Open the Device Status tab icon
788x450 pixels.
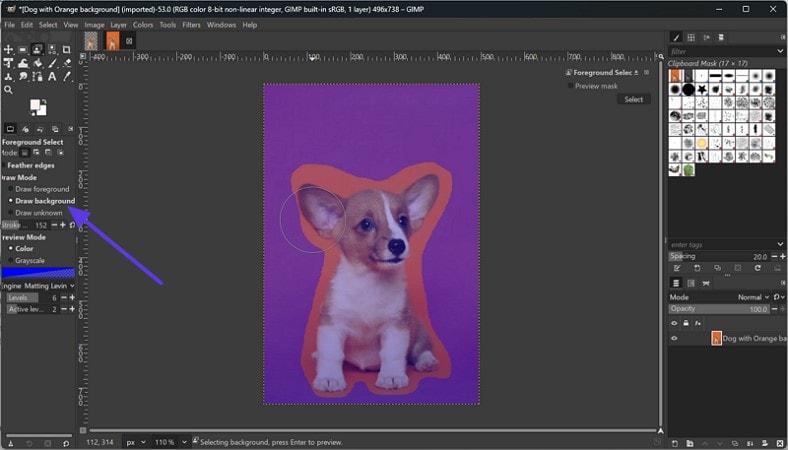pyautogui.click(x=25, y=129)
